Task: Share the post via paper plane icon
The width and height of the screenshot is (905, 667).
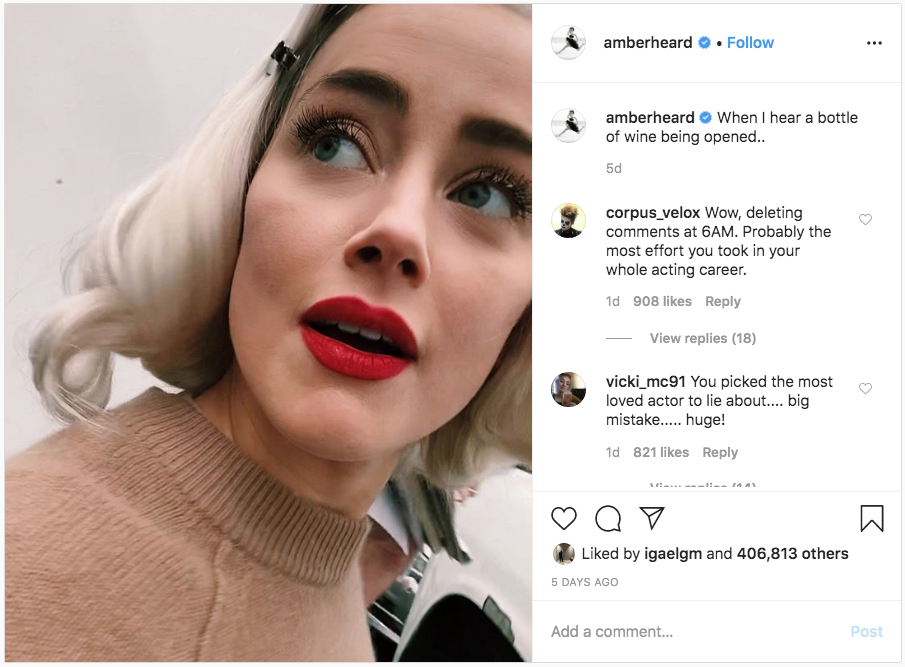Action: coord(652,518)
